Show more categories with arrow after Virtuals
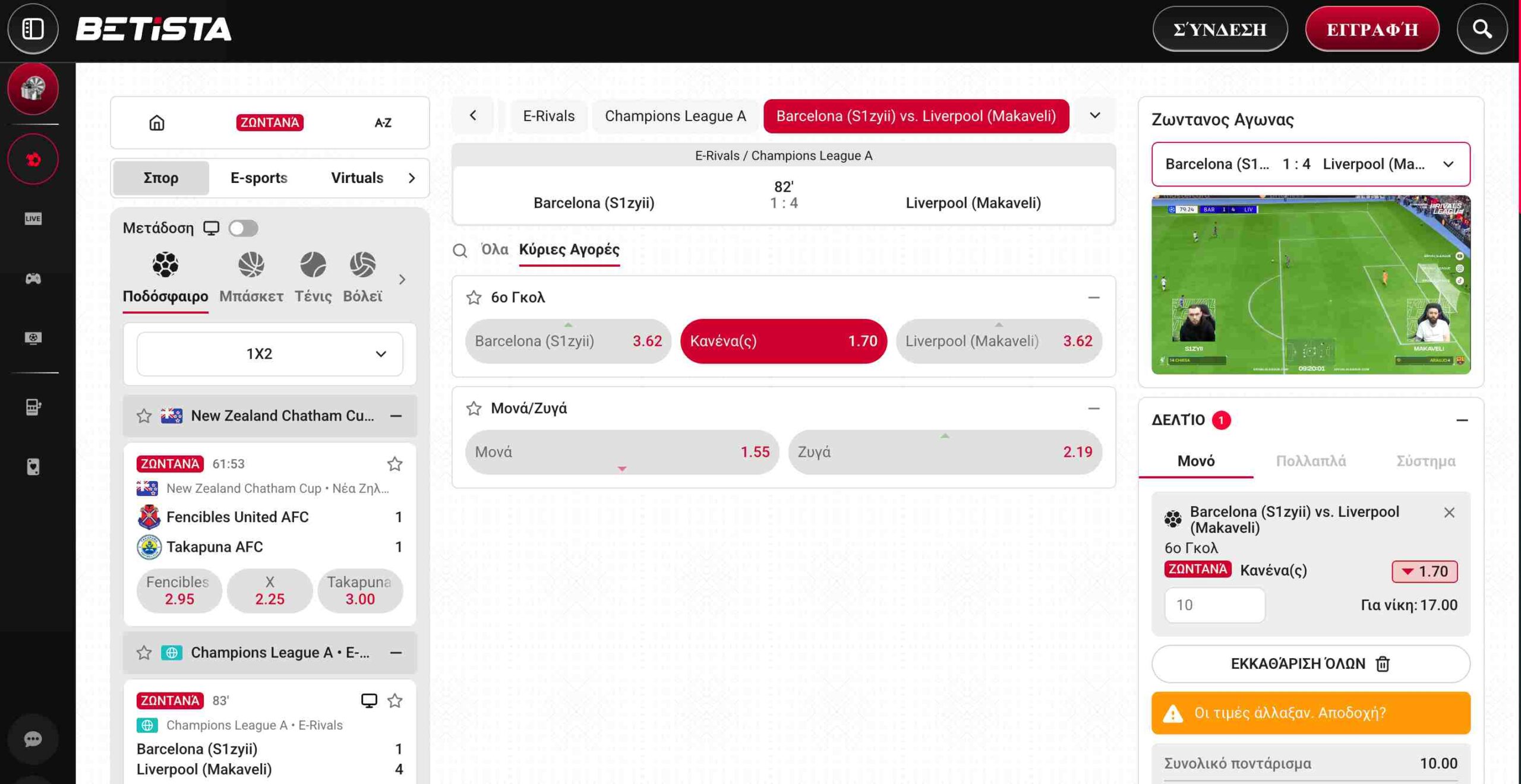Image resolution: width=1521 pixels, height=784 pixels. [x=411, y=178]
